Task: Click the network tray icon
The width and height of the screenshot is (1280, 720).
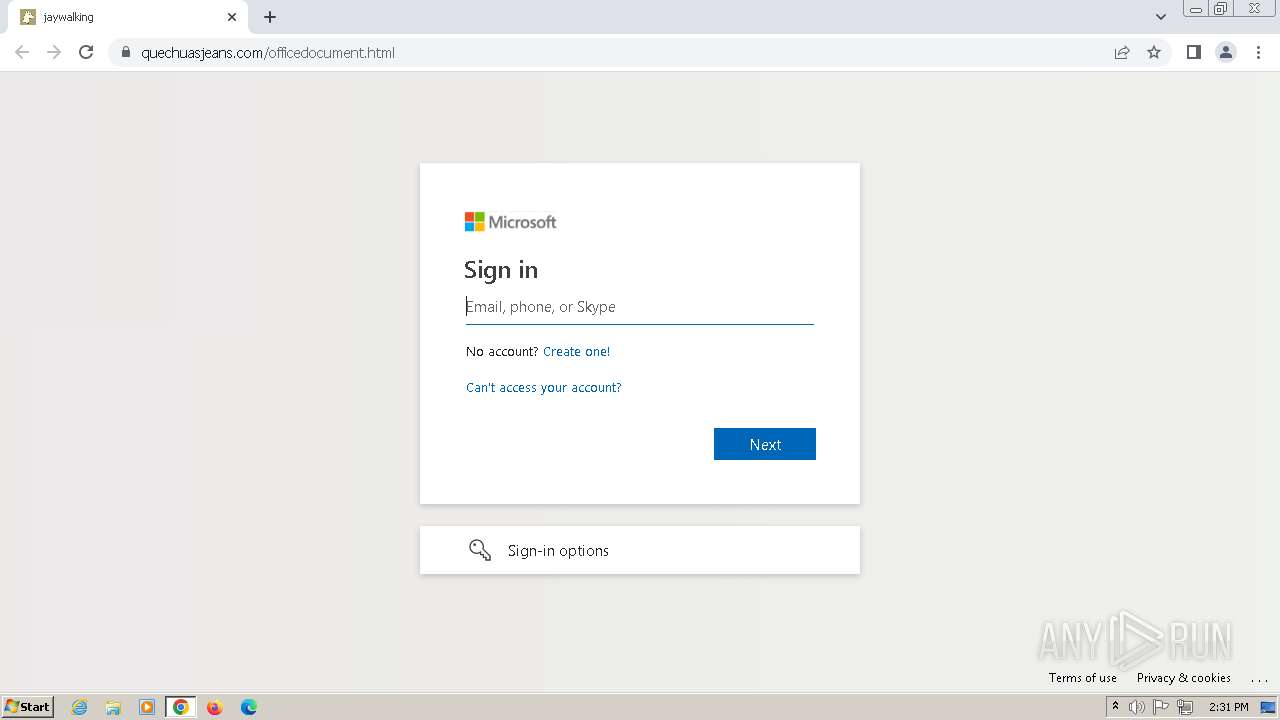Action: [1185, 707]
